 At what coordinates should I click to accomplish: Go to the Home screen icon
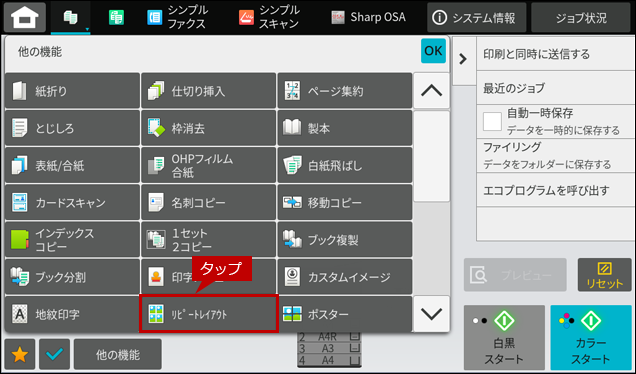(25, 17)
